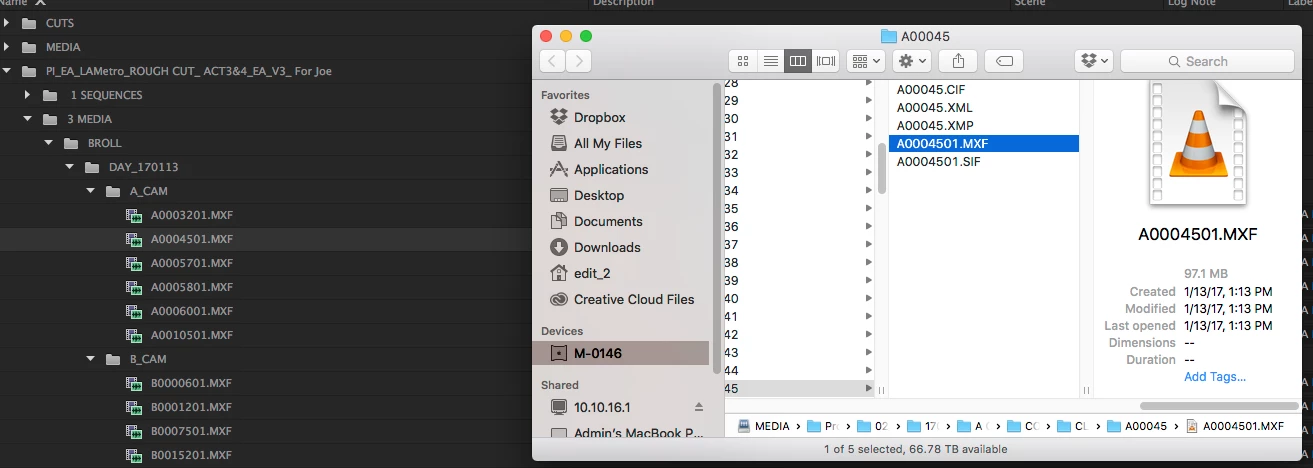The width and height of the screenshot is (1313, 468).
Task: Select the M-0146 device in sidebar
Action: tap(620, 353)
